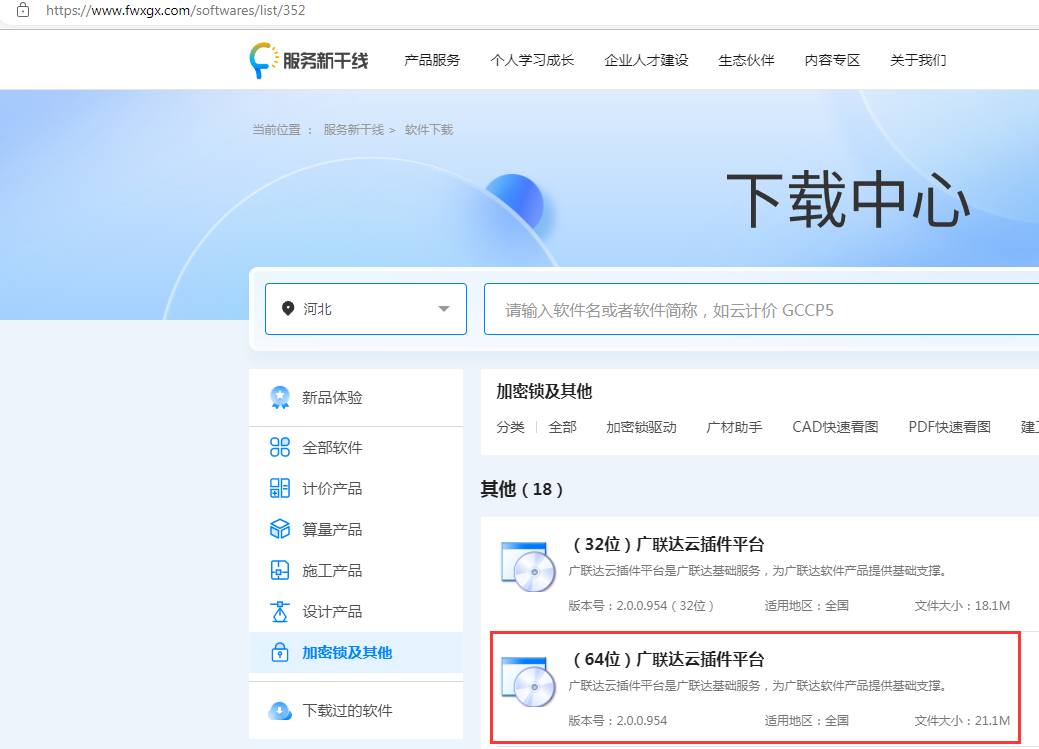Open the 内容专区 menu
This screenshot has height=749, width=1039.
(832, 60)
